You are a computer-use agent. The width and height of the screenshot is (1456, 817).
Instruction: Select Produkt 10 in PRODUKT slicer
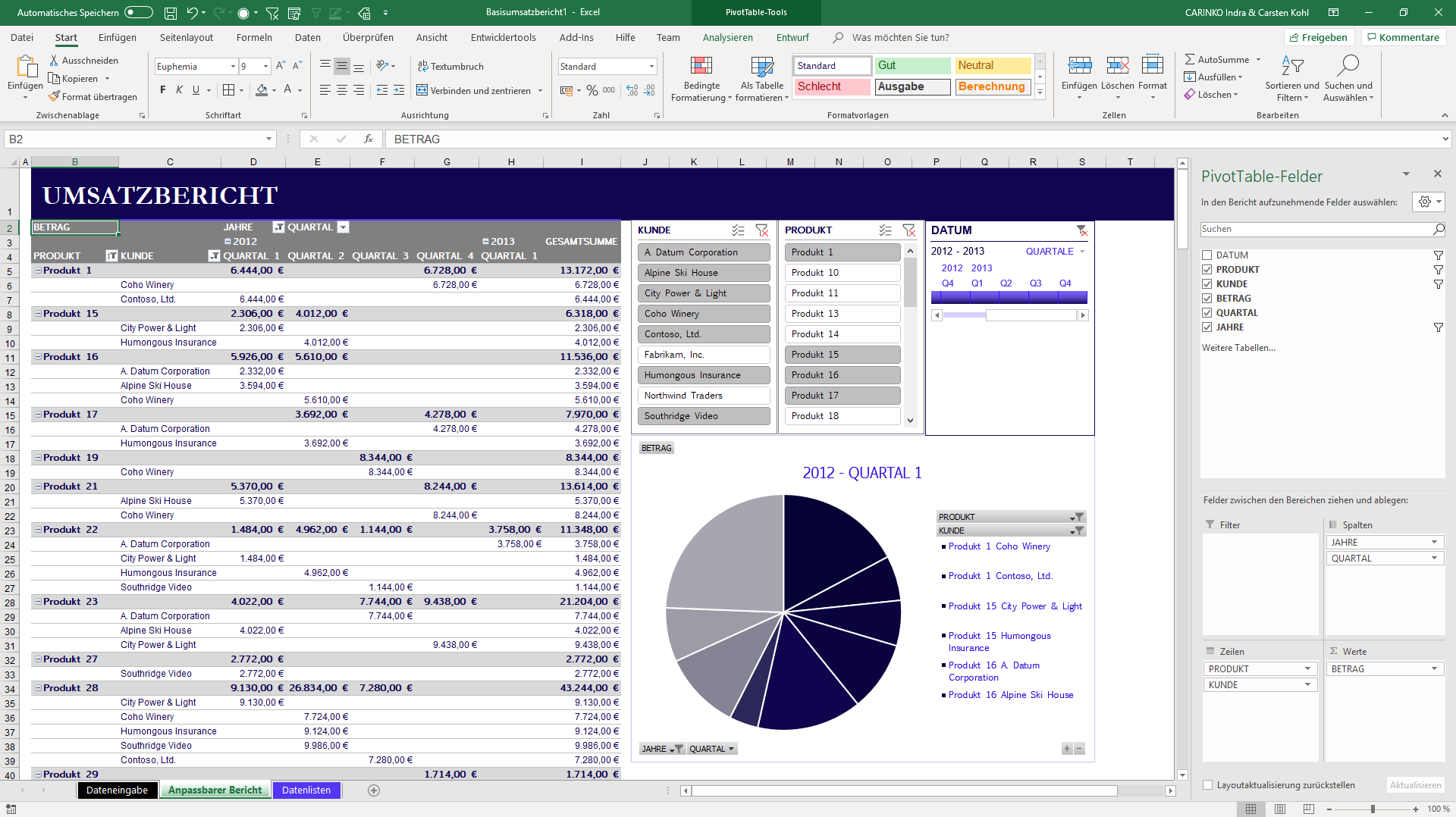pos(842,273)
